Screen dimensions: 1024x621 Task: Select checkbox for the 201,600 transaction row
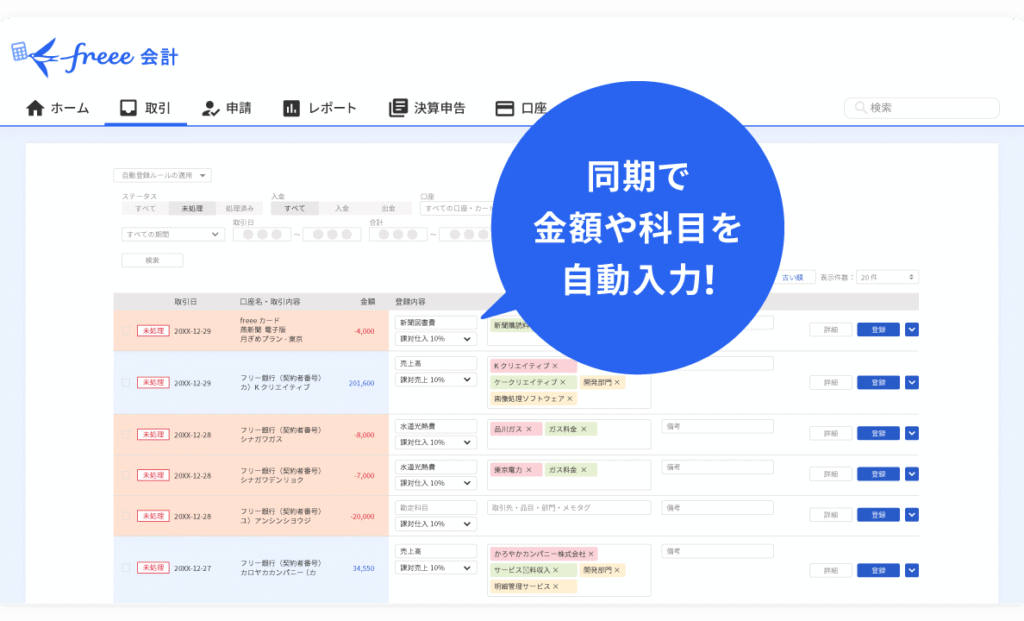125,383
